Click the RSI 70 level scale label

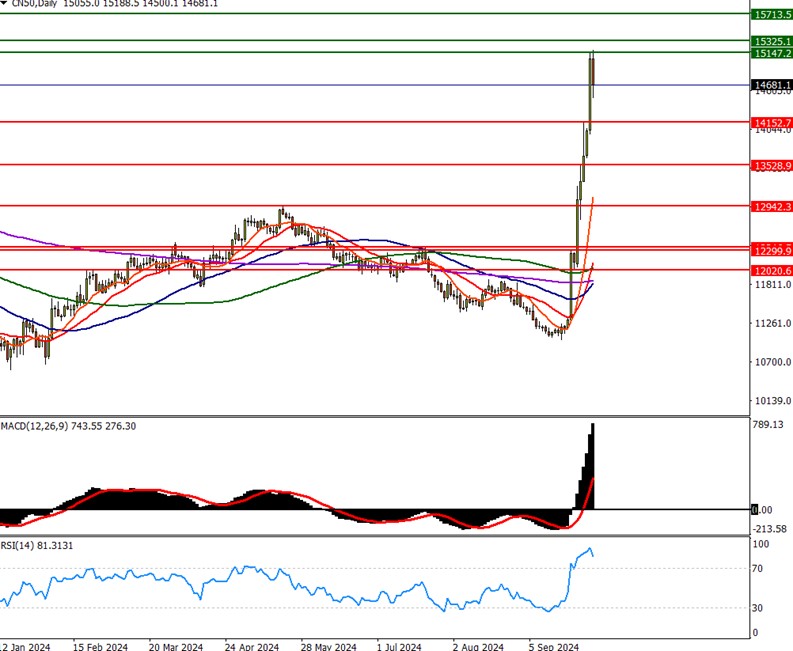758,569
